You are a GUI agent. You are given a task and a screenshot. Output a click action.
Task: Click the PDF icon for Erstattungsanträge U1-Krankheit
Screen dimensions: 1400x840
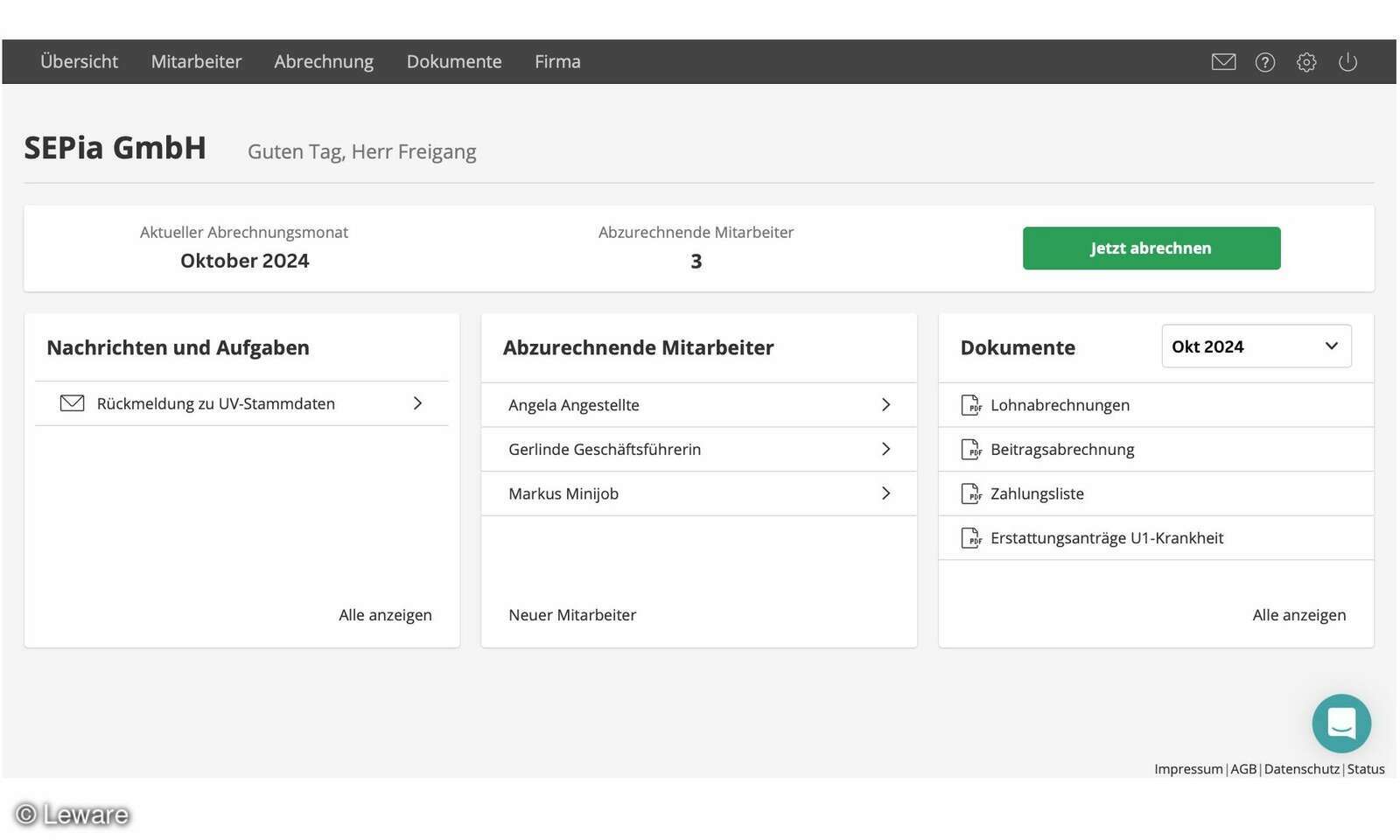point(971,537)
